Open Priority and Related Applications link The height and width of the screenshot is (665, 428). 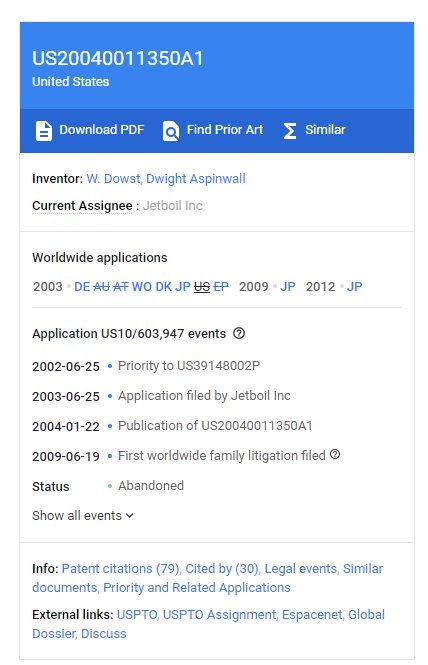(x=197, y=587)
